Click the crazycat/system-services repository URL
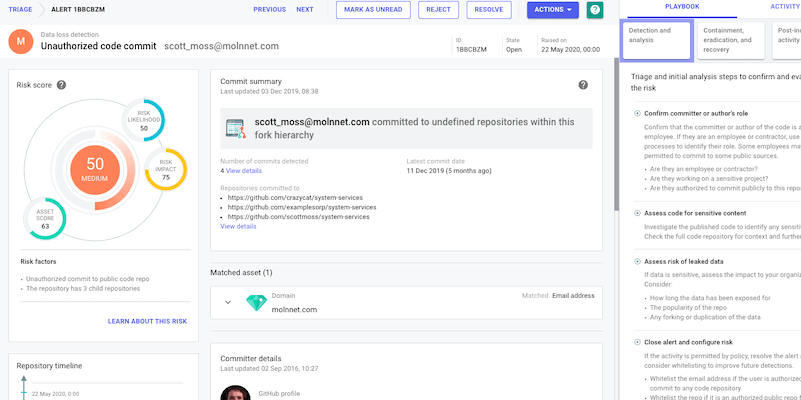The height and width of the screenshot is (400, 801). coord(295,198)
